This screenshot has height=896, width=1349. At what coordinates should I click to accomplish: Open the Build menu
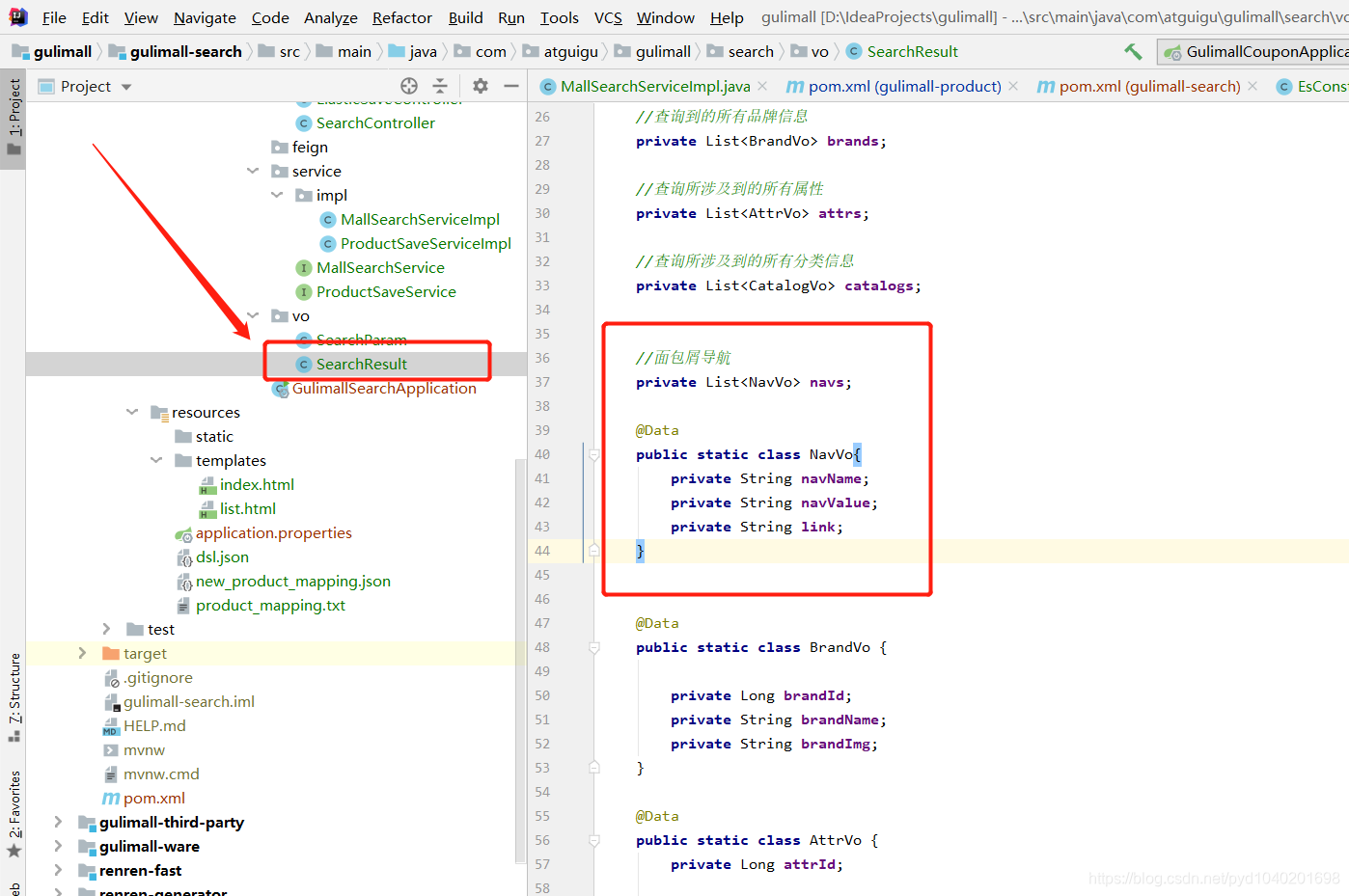tap(466, 17)
